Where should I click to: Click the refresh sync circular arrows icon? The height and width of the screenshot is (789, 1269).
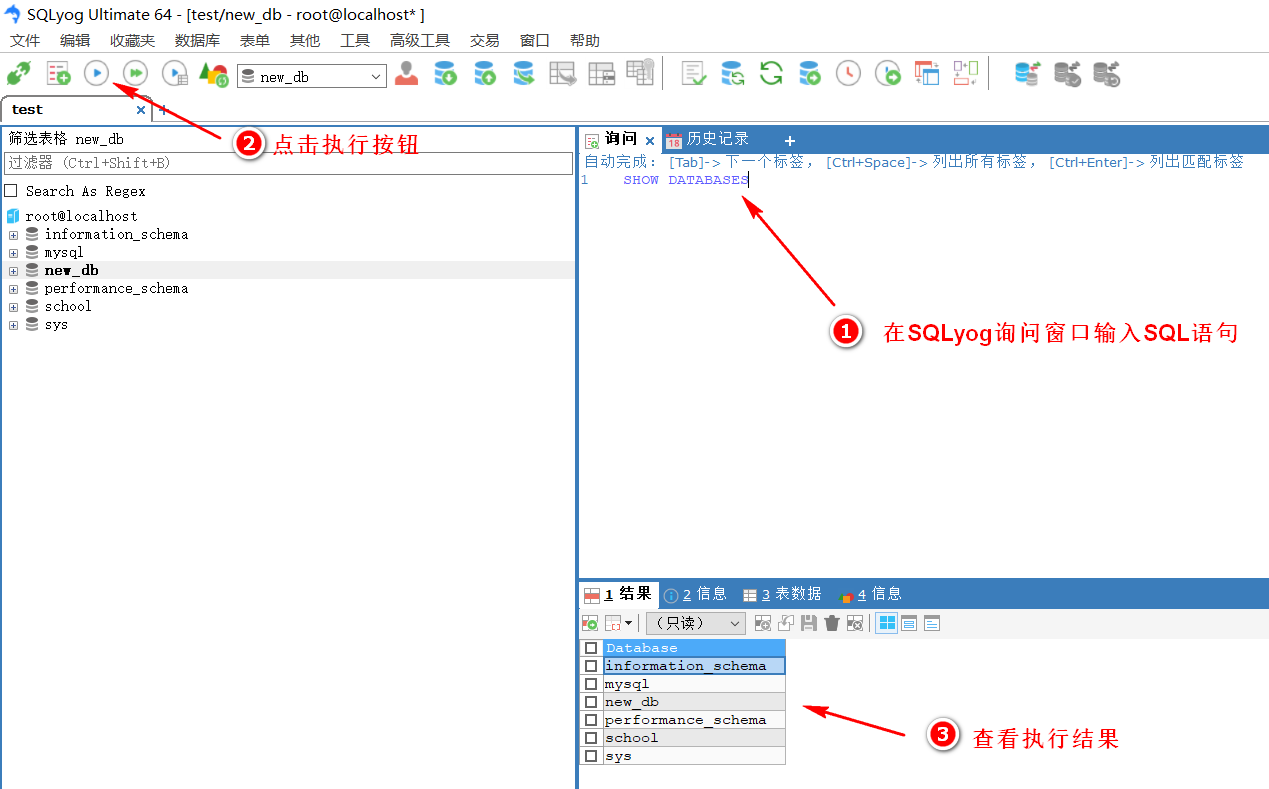pos(771,73)
